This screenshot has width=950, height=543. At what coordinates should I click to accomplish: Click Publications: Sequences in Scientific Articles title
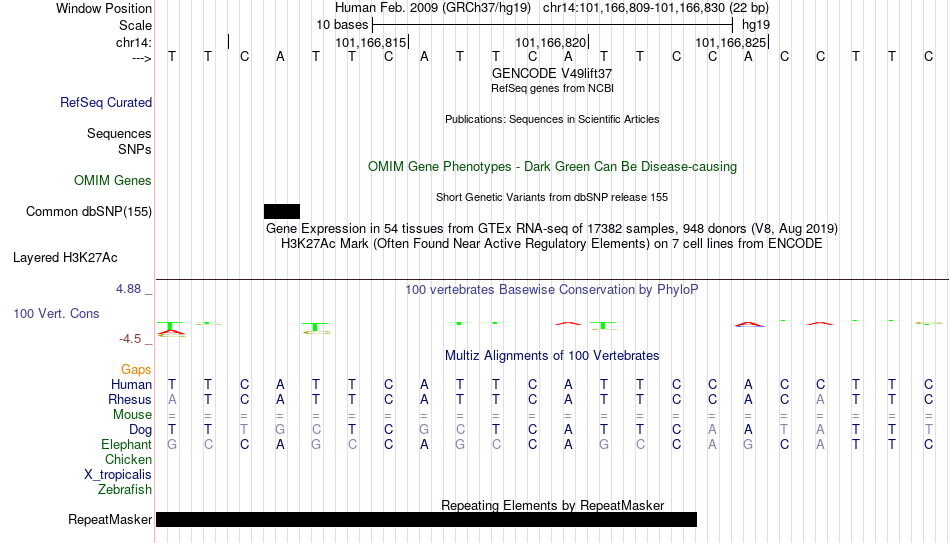tap(552, 119)
